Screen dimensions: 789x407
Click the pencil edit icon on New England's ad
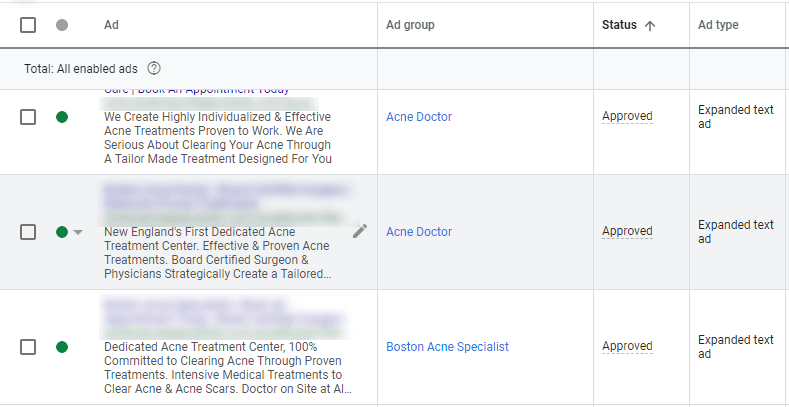[x=360, y=231]
